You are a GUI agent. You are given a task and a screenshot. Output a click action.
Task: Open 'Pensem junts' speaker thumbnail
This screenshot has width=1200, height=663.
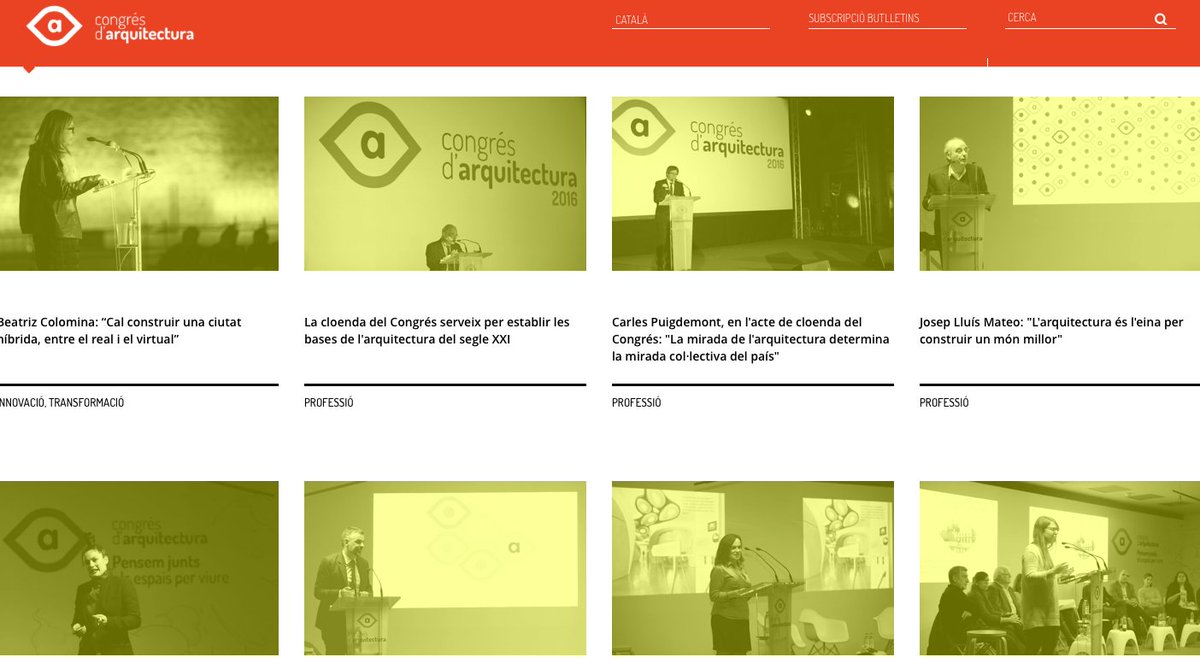[x=139, y=568]
